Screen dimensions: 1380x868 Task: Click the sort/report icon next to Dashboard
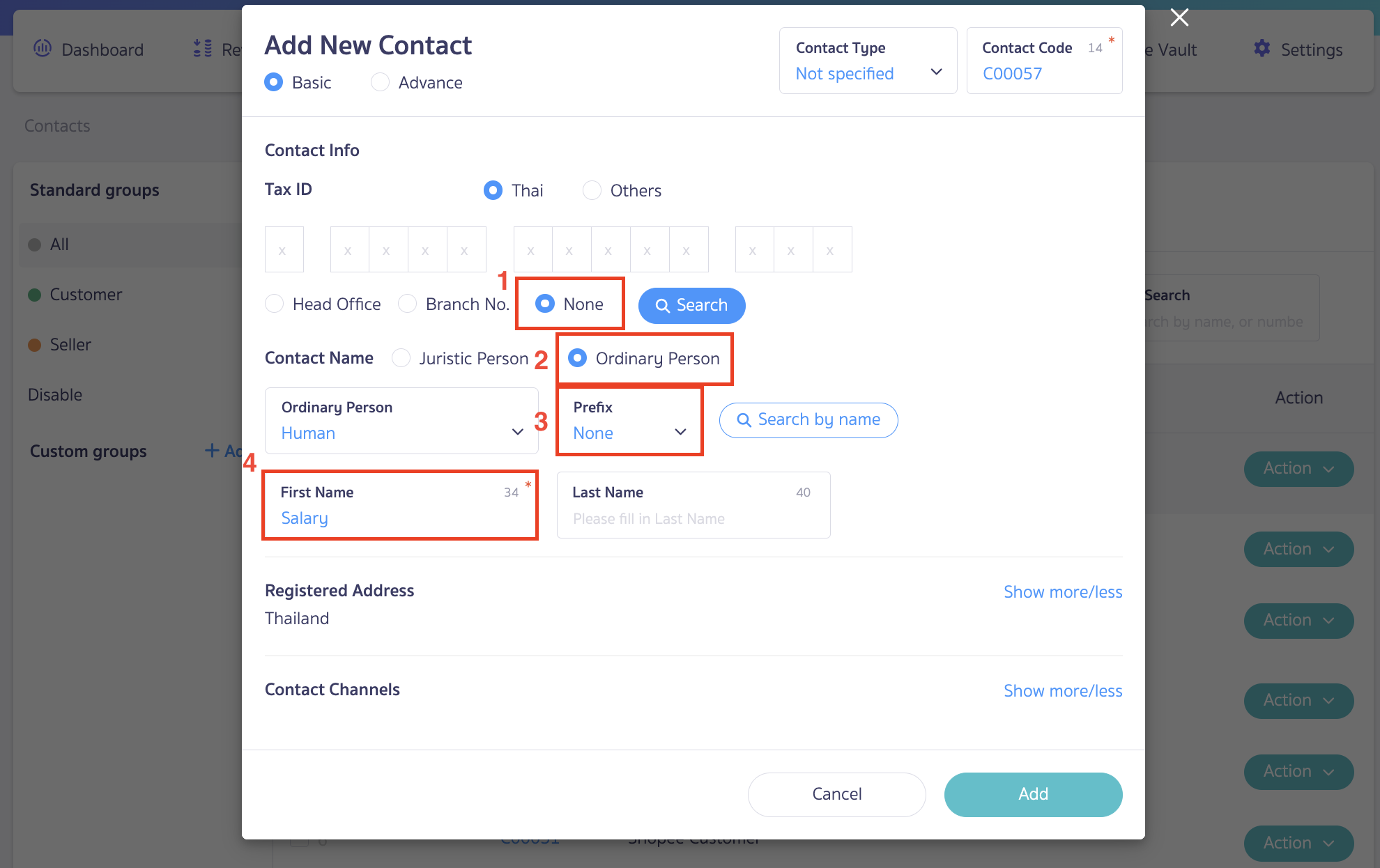click(201, 49)
